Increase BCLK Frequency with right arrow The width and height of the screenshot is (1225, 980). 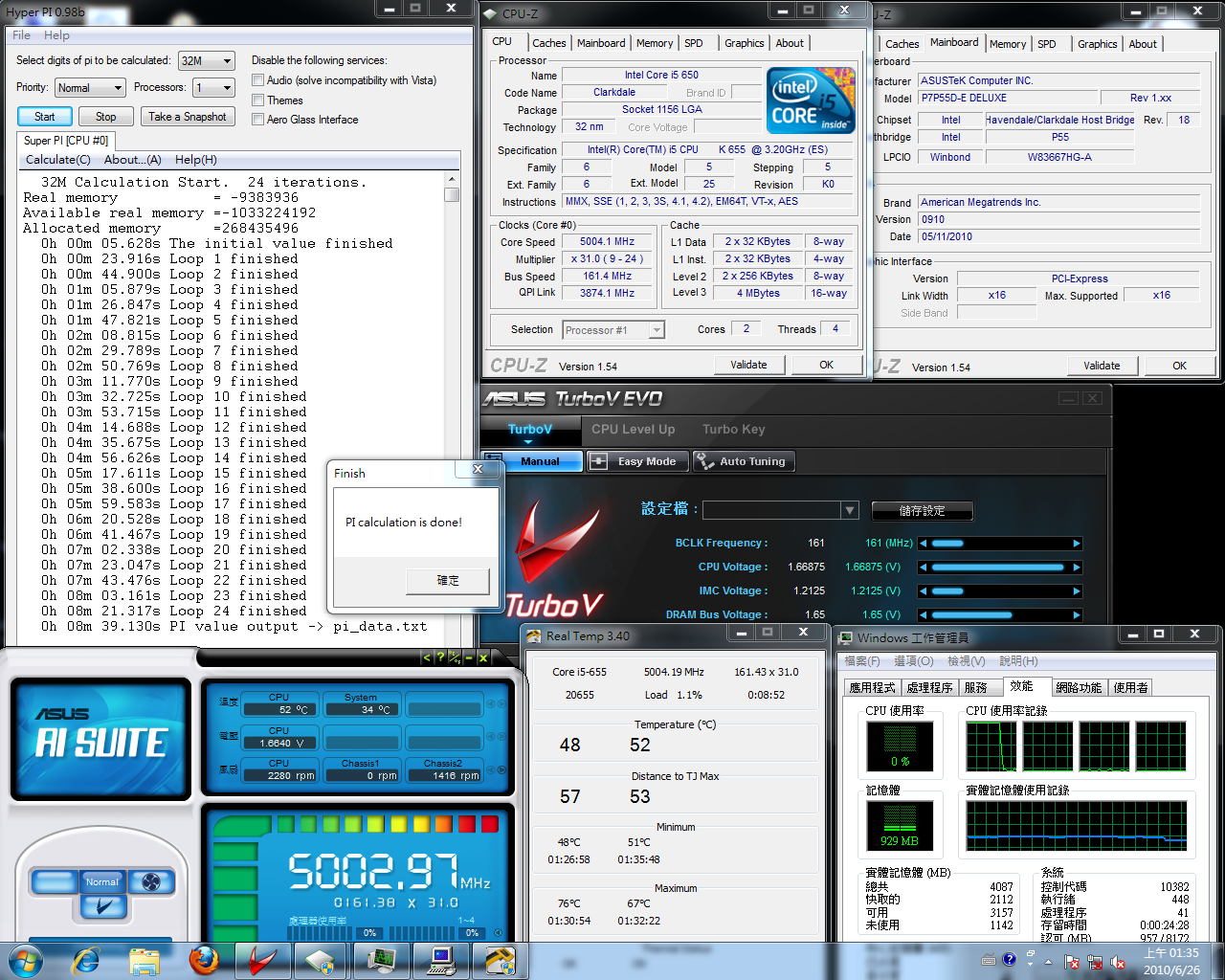pos(1077,543)
